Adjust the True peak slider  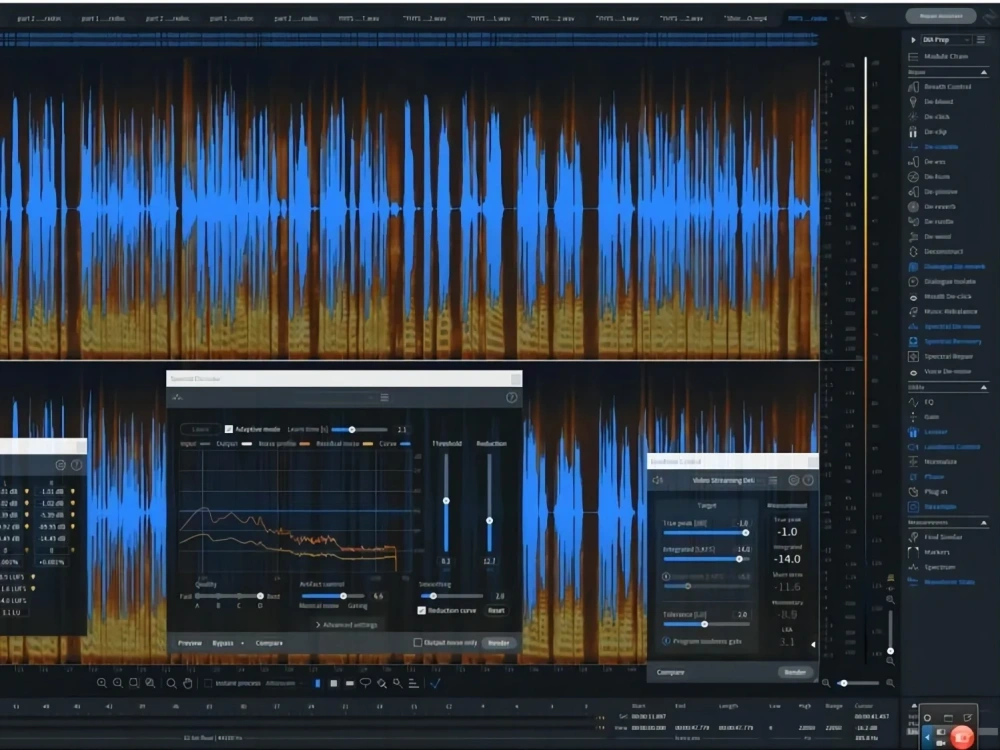(705, 533)
